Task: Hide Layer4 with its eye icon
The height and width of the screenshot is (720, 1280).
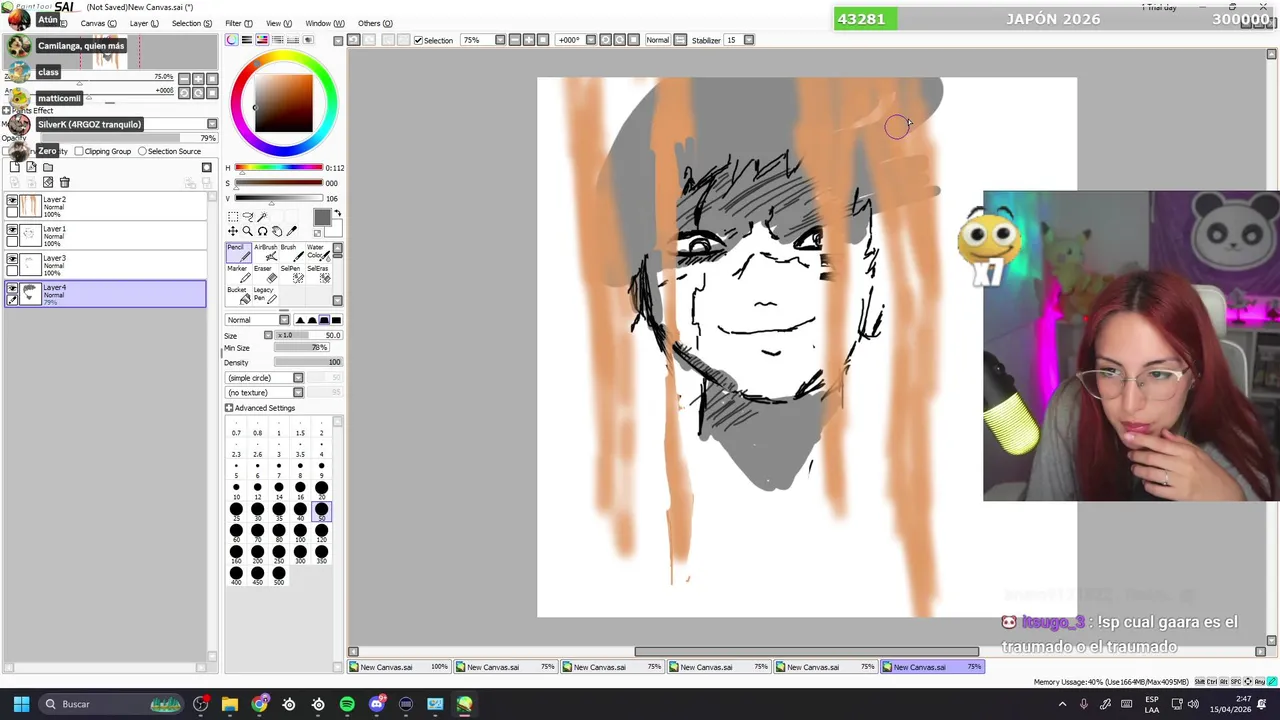Action: pyautogui.click(x=12, y=288)
